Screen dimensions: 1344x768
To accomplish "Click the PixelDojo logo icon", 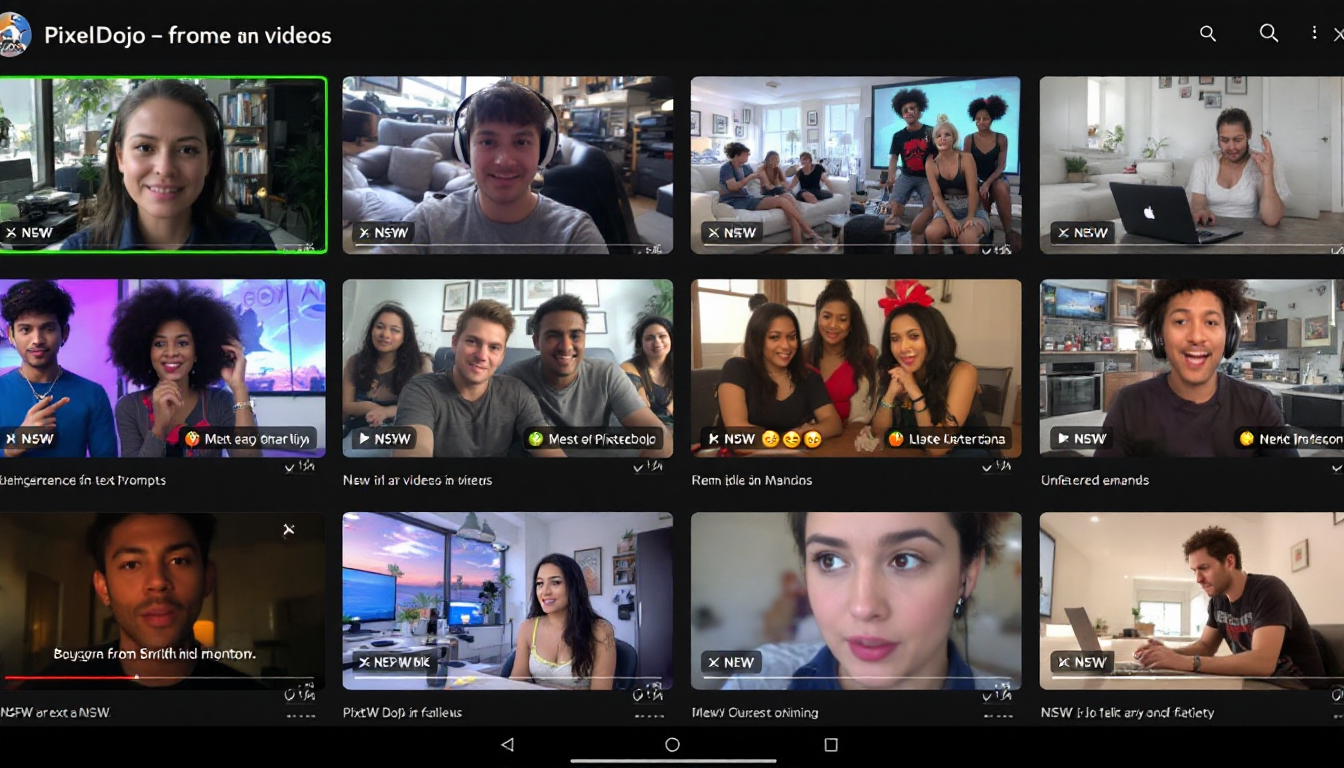I will coord(15,35).
